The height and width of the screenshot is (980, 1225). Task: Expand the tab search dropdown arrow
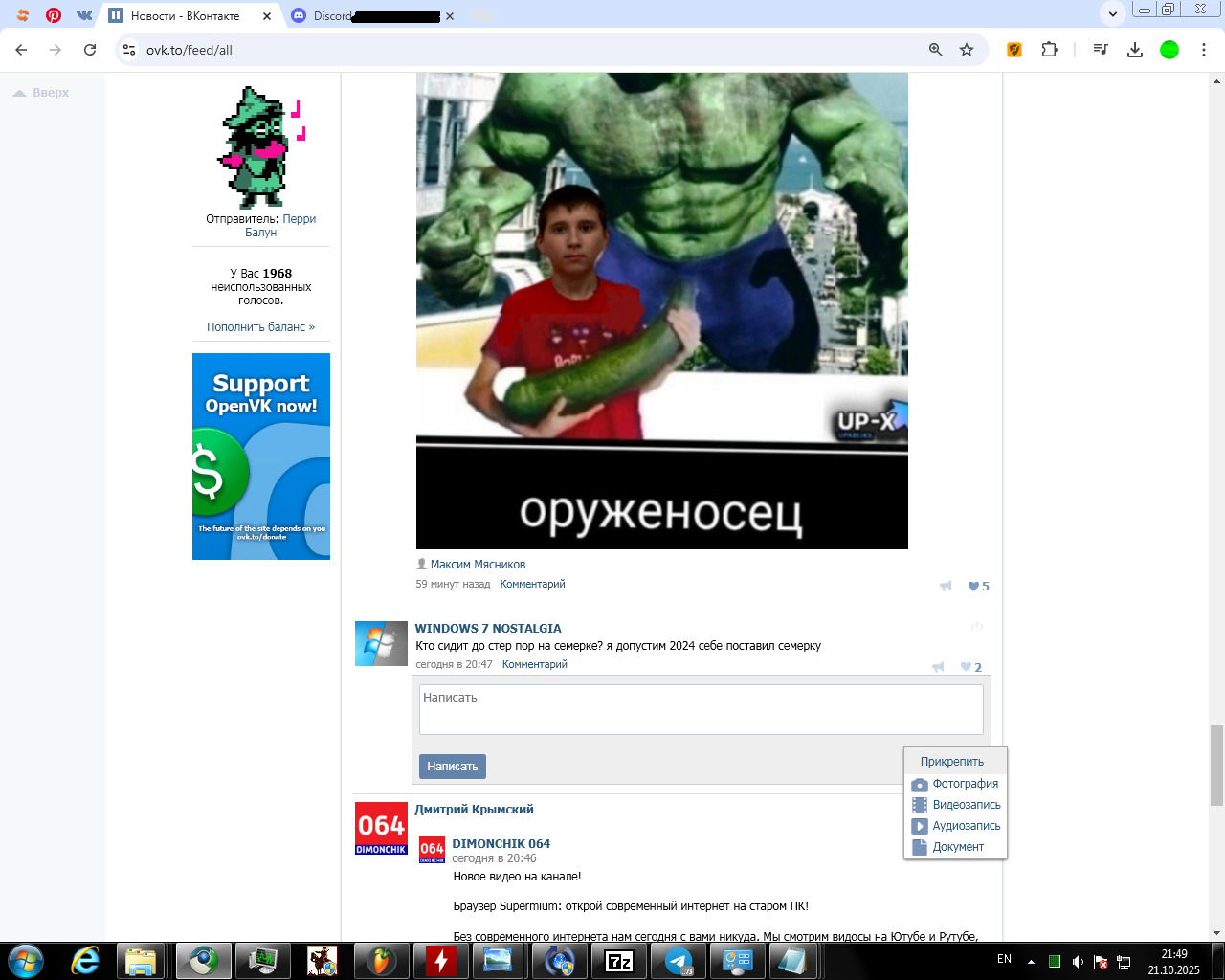pos(1112,13)
